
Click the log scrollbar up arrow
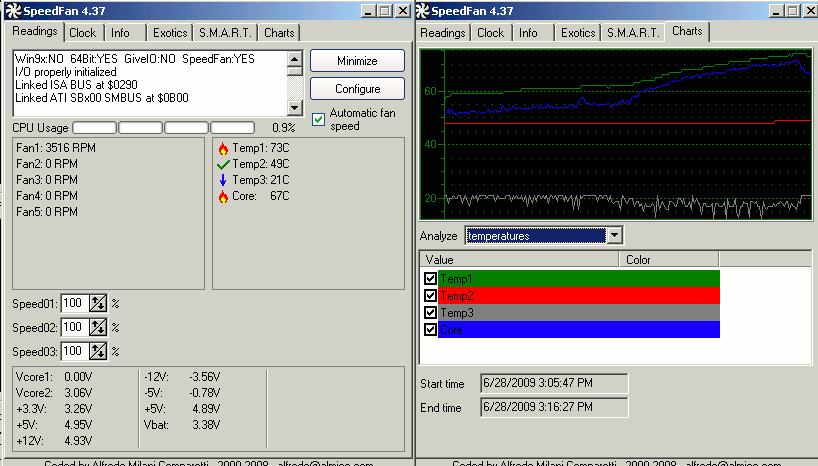click(x=295, y=58)
